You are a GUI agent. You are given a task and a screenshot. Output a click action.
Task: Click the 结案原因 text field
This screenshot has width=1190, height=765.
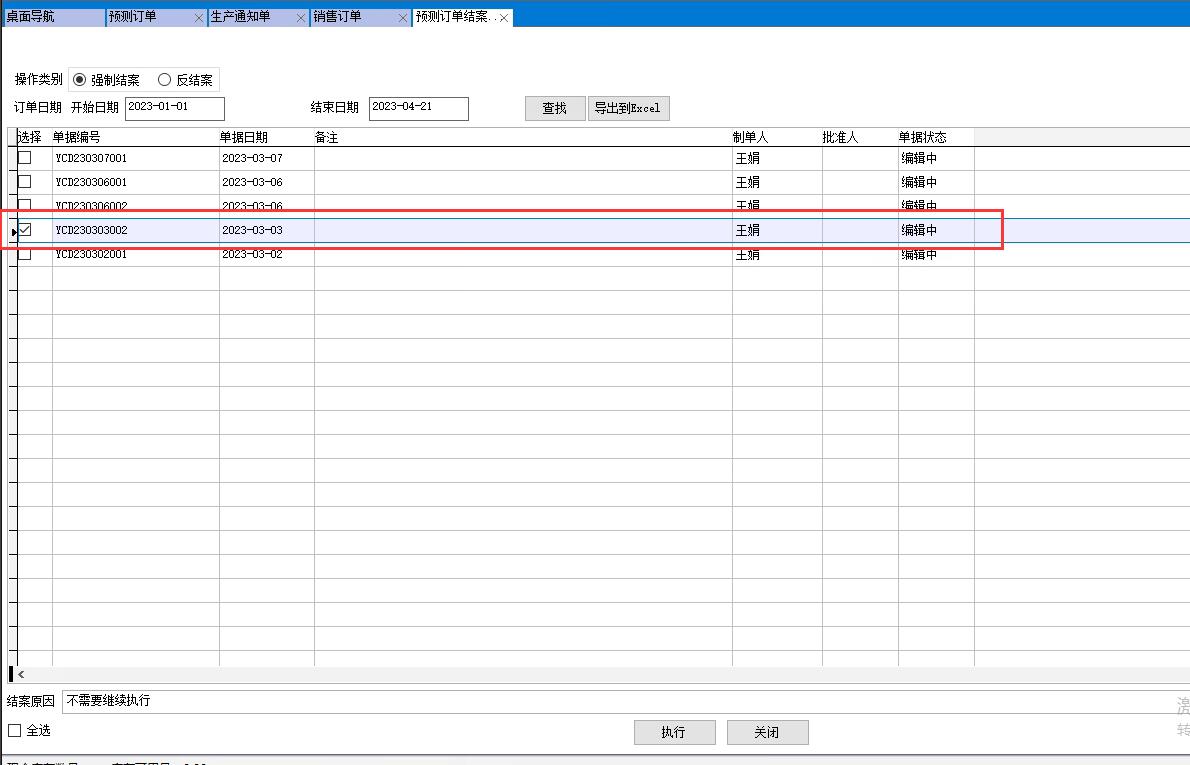(x=600, y=702)
